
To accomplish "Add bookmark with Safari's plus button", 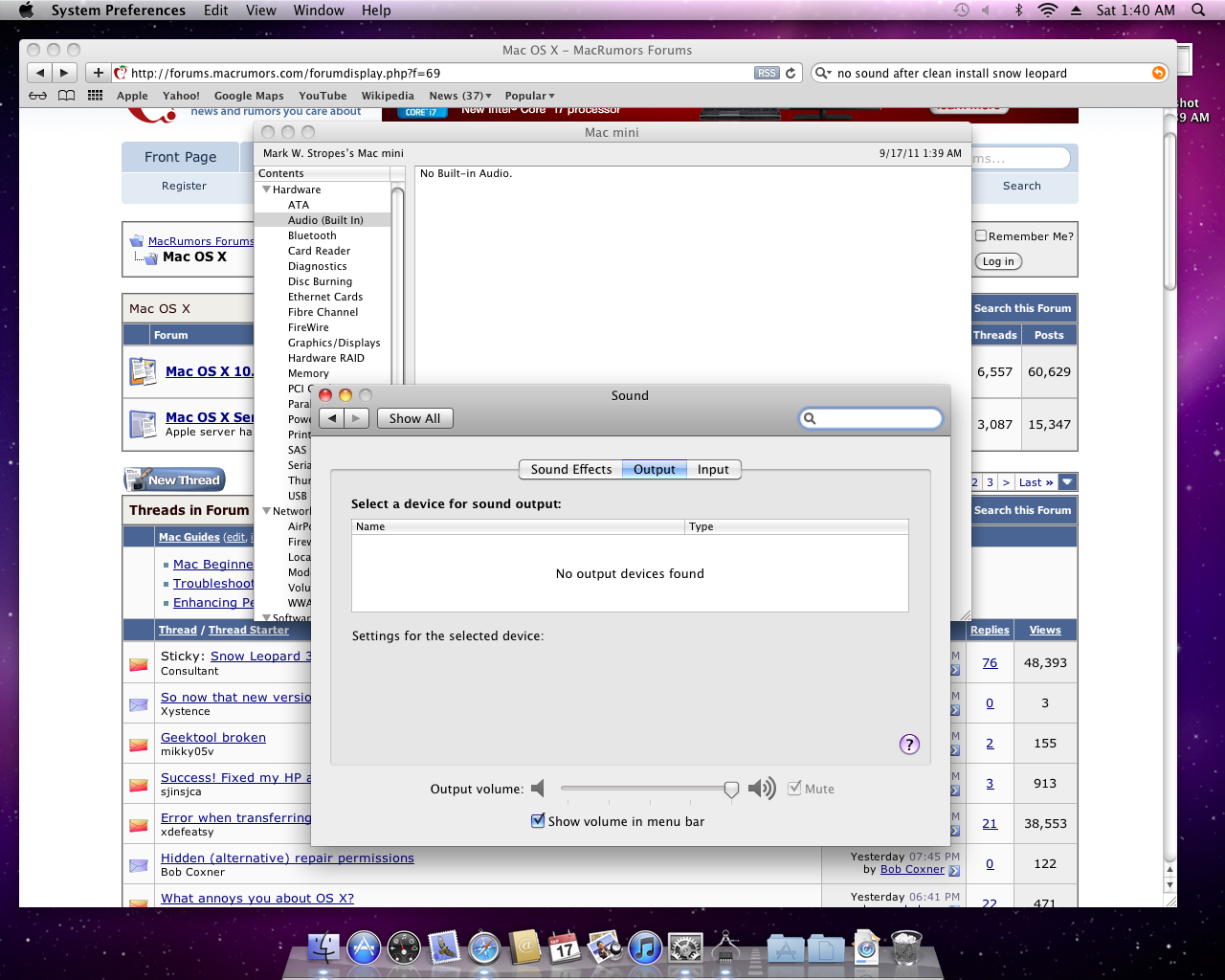I will (x=99, y=73).
